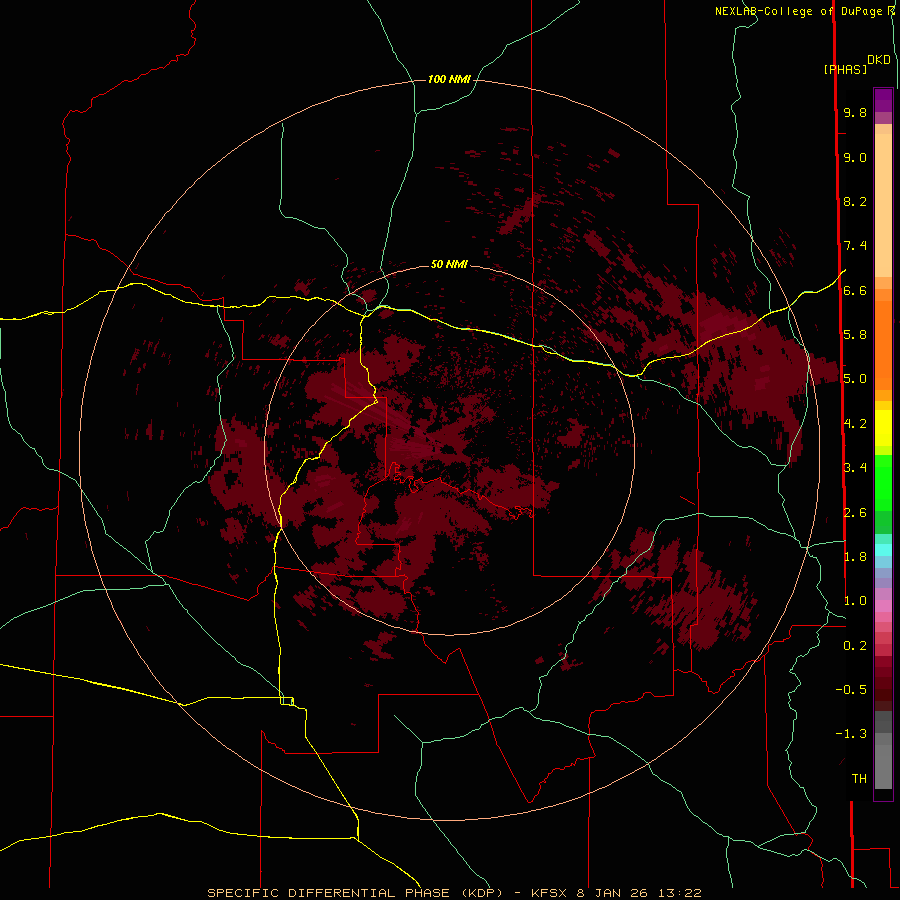900x900 pixels.
Task: Click the 1.0 value on the color scale
Action: point(855,601)
